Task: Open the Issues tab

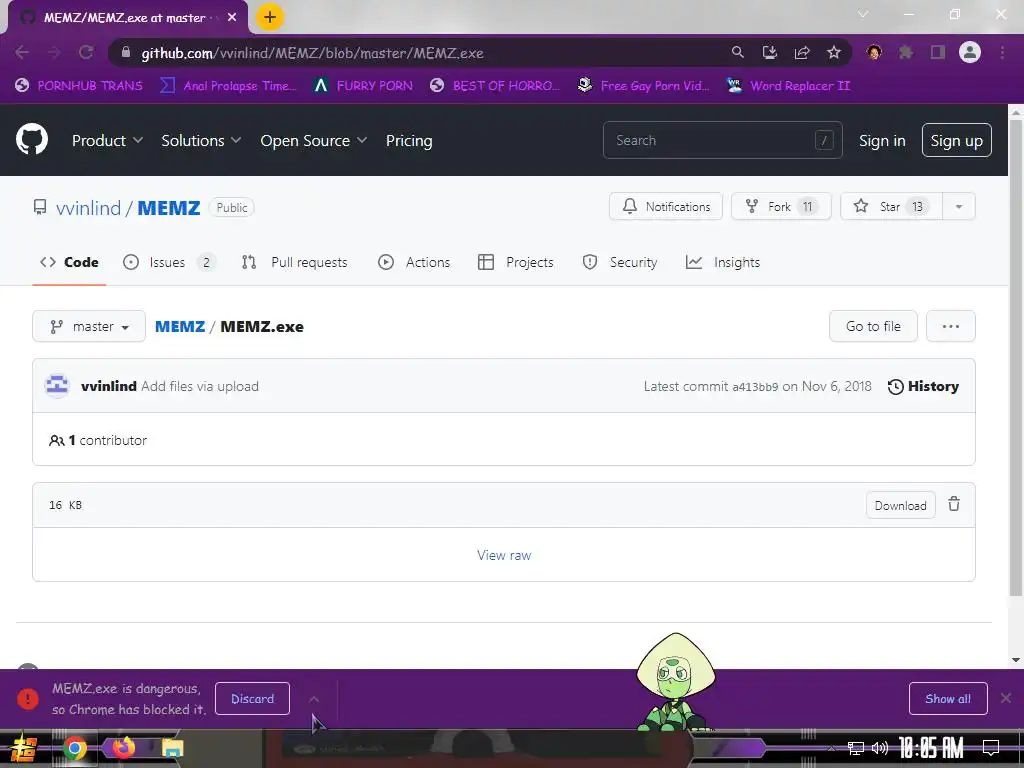Action: tap(168, 262)
